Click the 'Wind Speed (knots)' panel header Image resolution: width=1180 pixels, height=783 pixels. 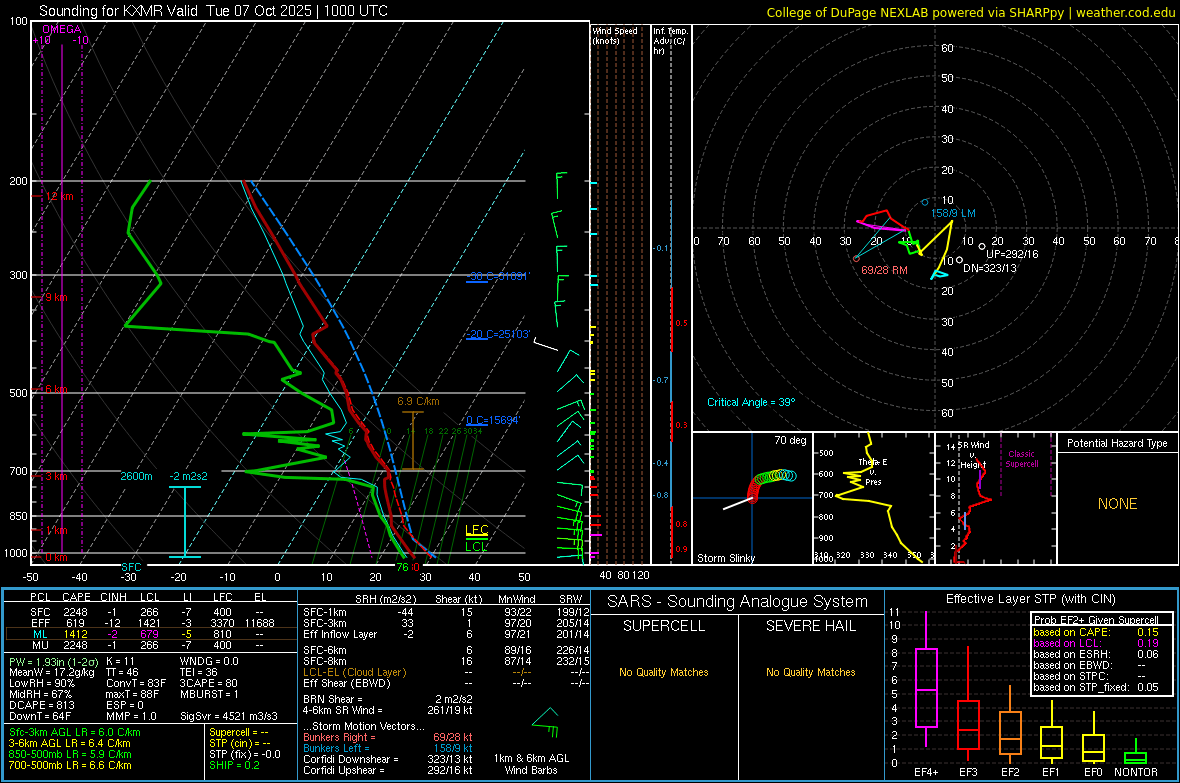[x=615, y=35]
